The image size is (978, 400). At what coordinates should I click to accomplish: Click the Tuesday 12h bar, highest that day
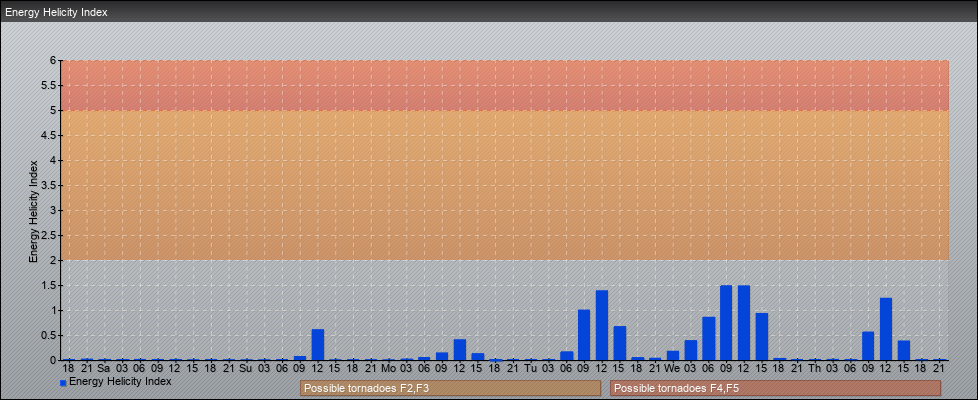[x=602, y=325]
